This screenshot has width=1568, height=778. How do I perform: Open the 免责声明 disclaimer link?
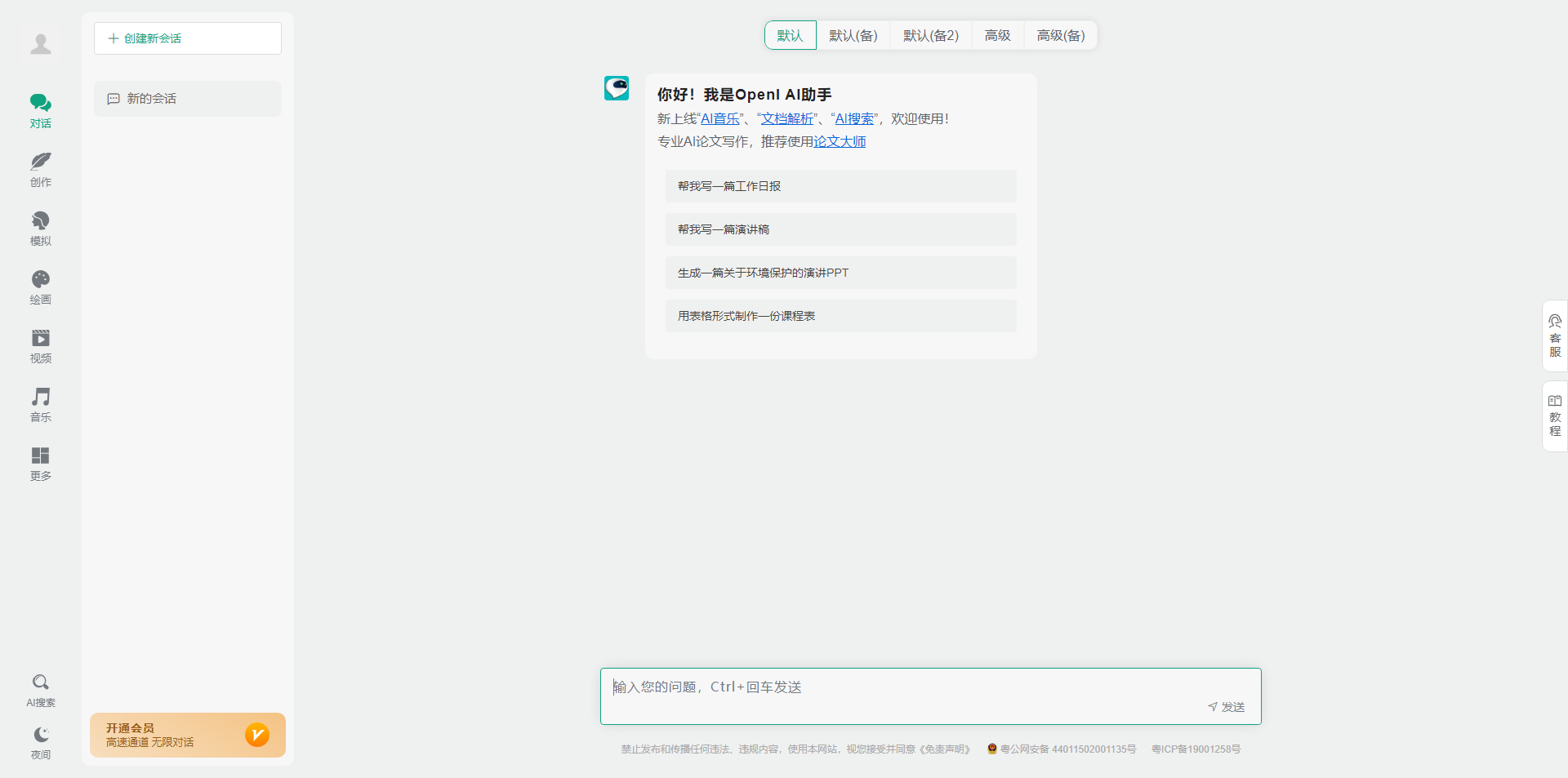tap(946, 749)
